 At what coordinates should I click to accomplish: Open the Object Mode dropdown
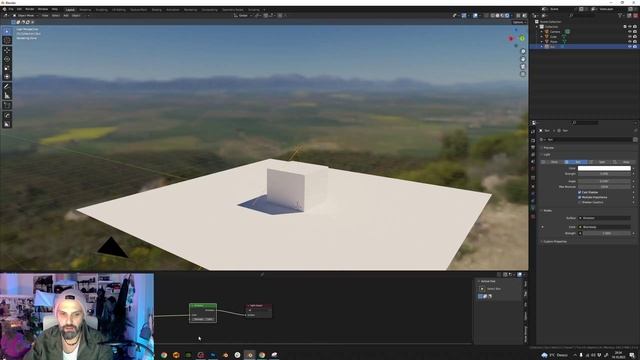25,16
